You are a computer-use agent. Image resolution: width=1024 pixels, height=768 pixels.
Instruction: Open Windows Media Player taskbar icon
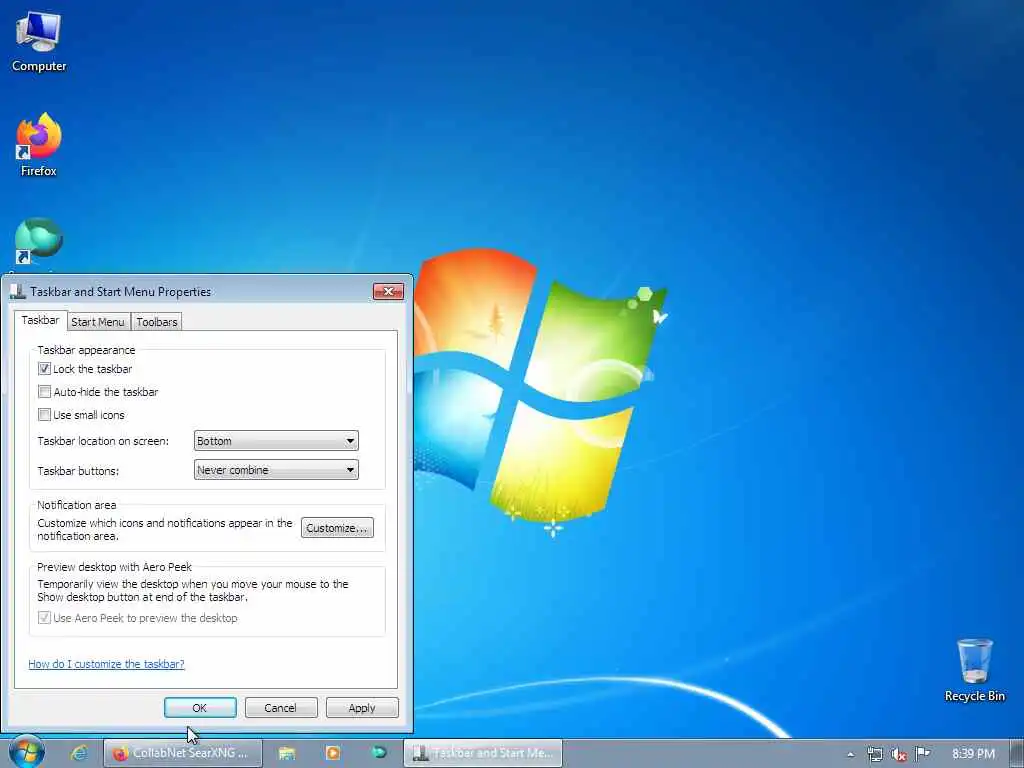(332, 753)
